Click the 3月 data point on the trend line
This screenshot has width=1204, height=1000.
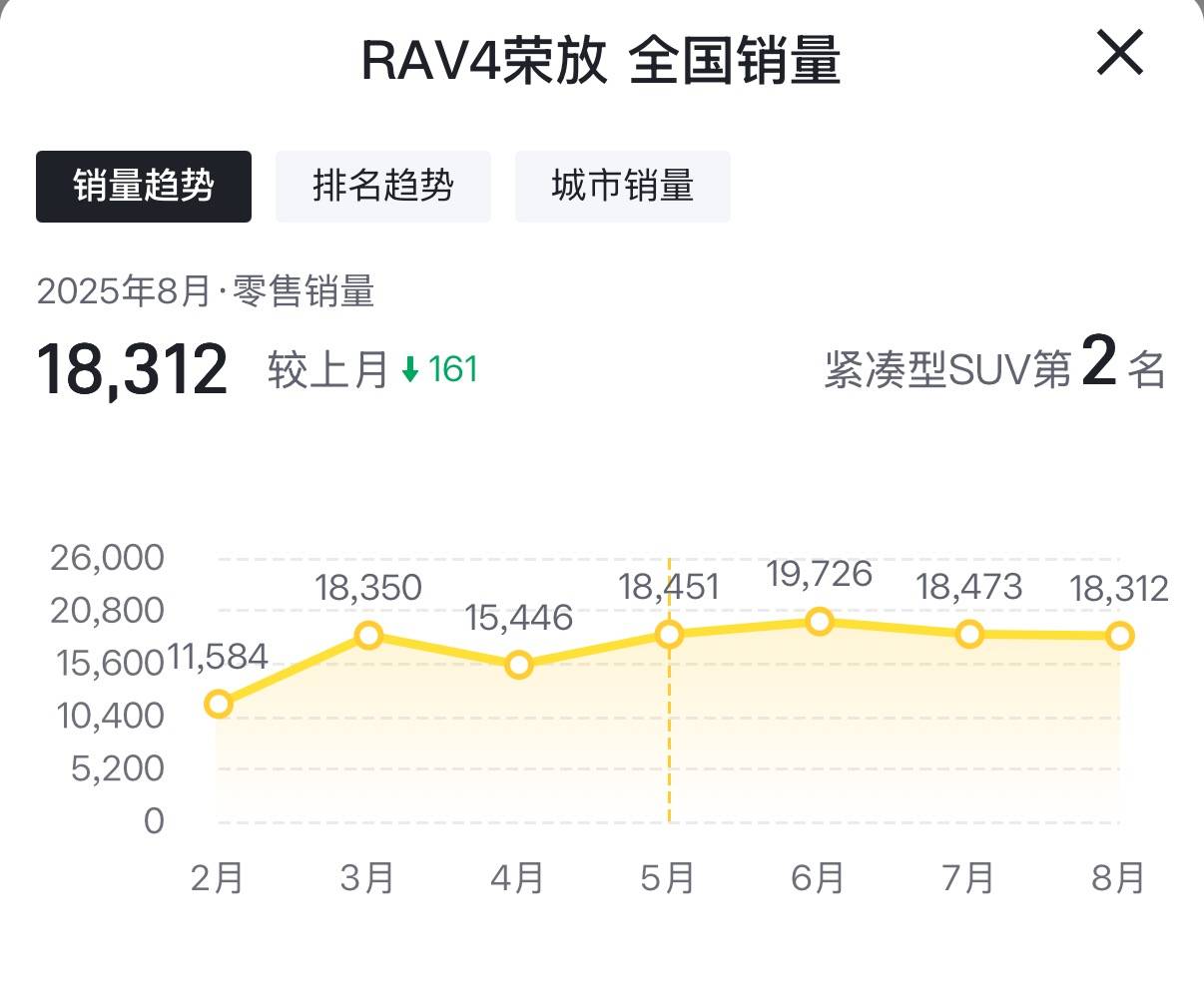pos(368,635)
